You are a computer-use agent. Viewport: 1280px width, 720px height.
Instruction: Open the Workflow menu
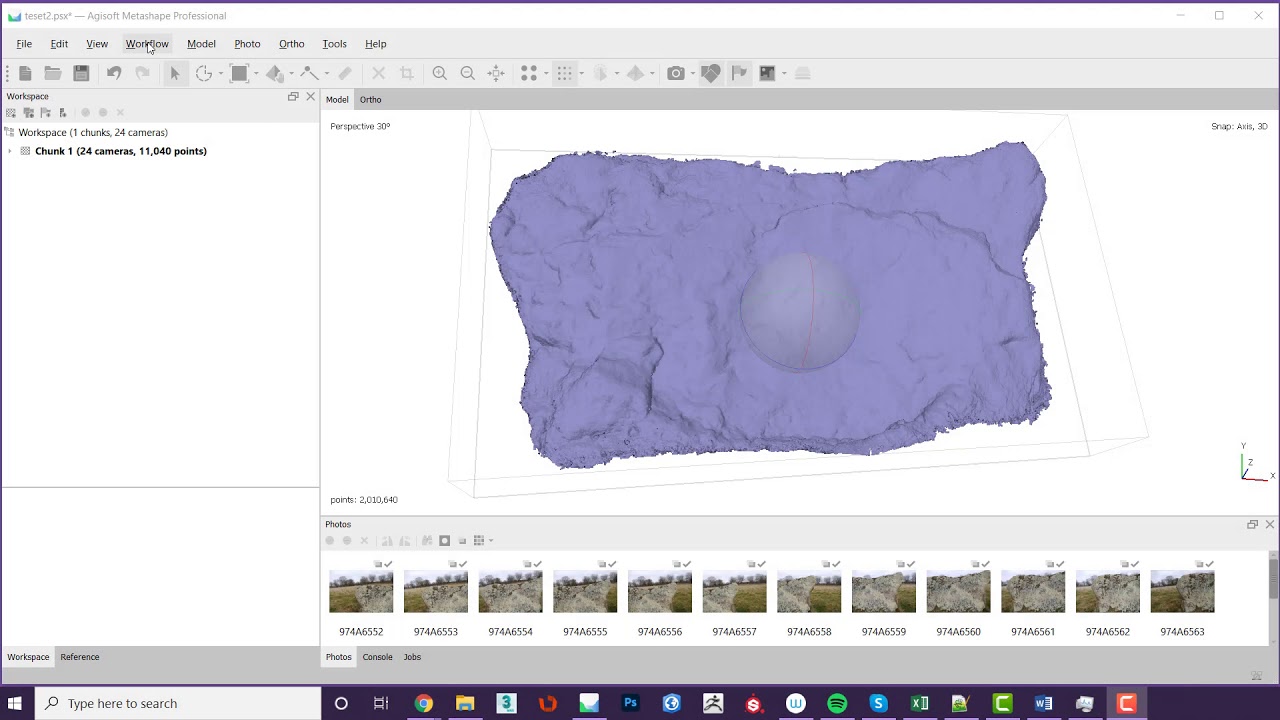tap(147, 44)
